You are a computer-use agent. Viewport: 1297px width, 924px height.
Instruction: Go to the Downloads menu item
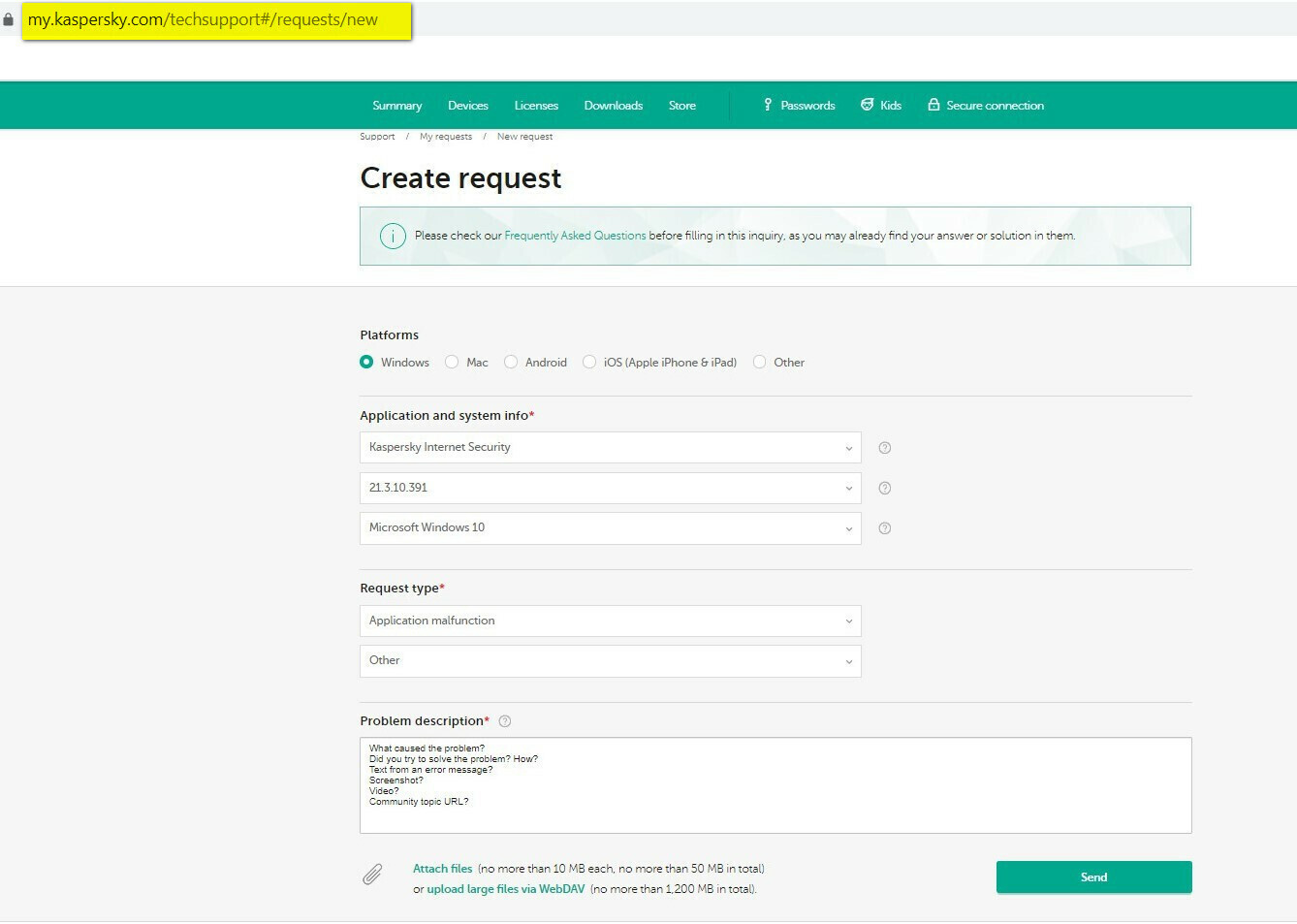(613, 106)
